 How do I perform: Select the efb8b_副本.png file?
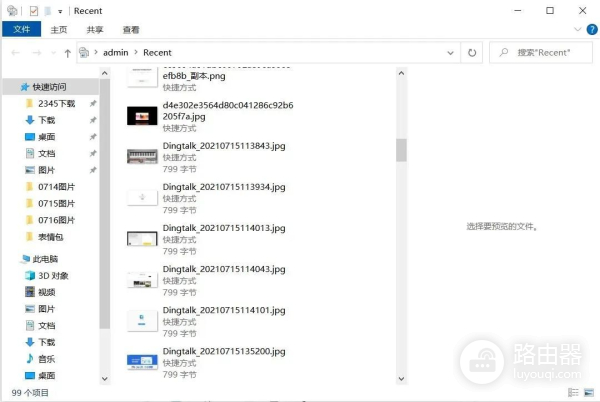(x=194, y=76)
